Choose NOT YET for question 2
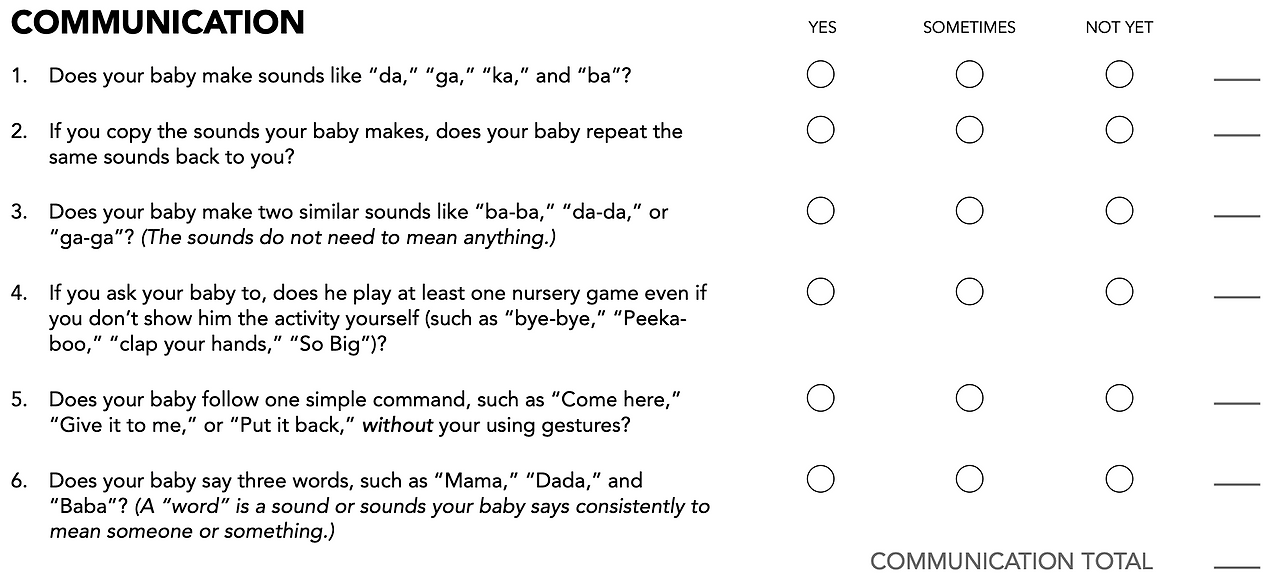This screenshot has width=1280, height=582. [x=1119, y=129]
